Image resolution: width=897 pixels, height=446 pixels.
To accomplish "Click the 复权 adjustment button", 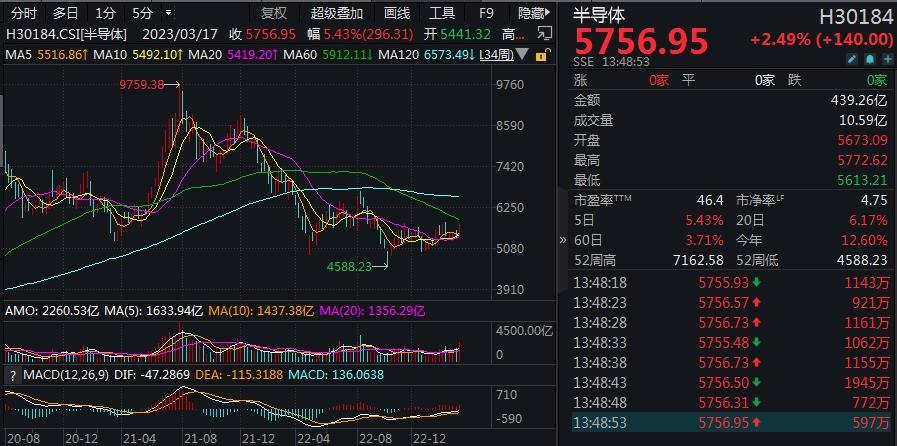I will [273, 13].
